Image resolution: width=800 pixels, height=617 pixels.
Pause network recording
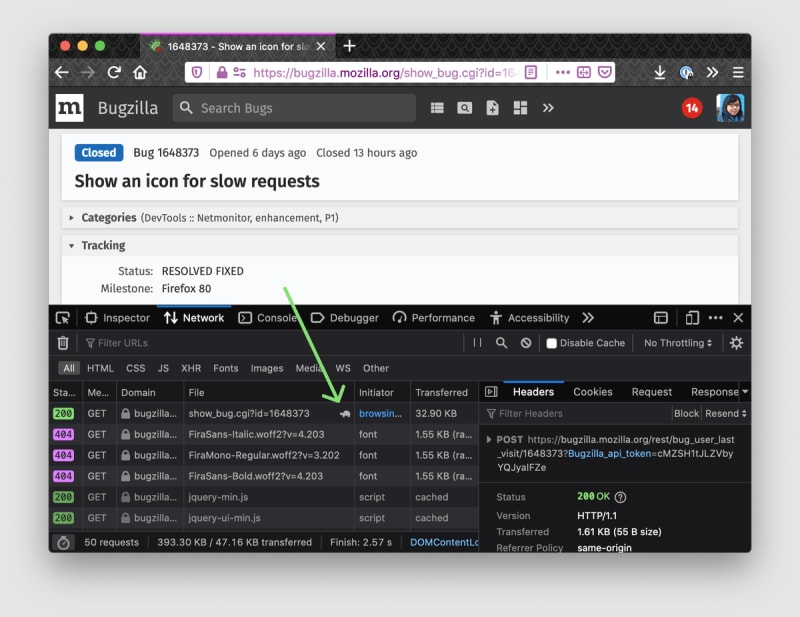(x=477, y=343)
